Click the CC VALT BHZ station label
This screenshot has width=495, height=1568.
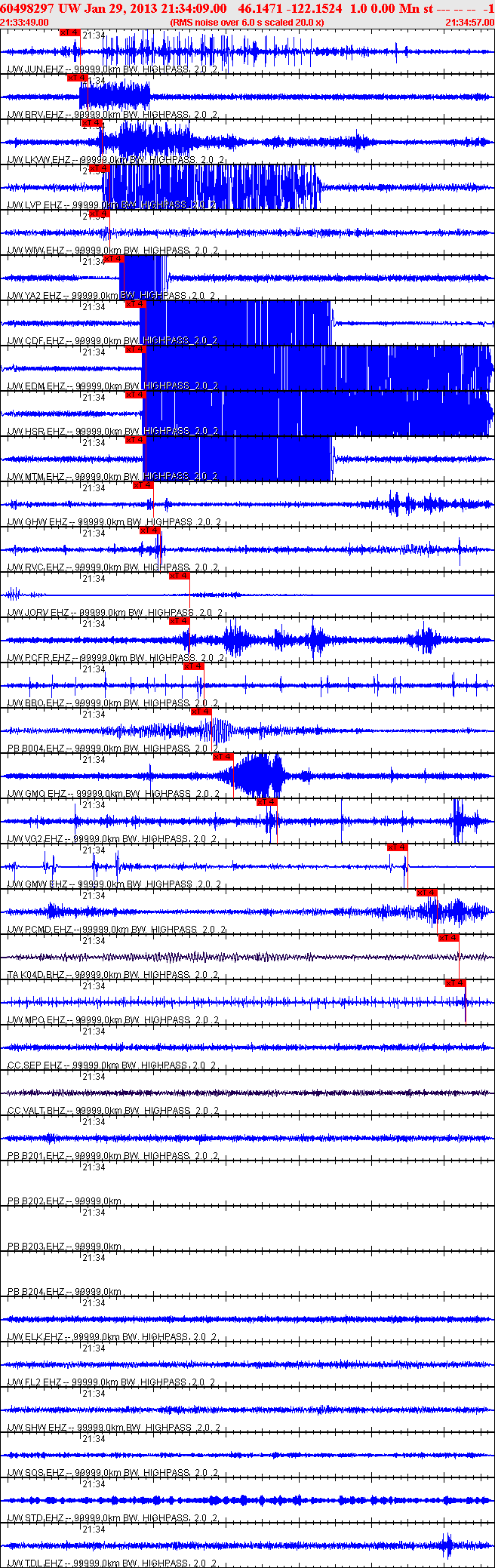coord(36,1111)
